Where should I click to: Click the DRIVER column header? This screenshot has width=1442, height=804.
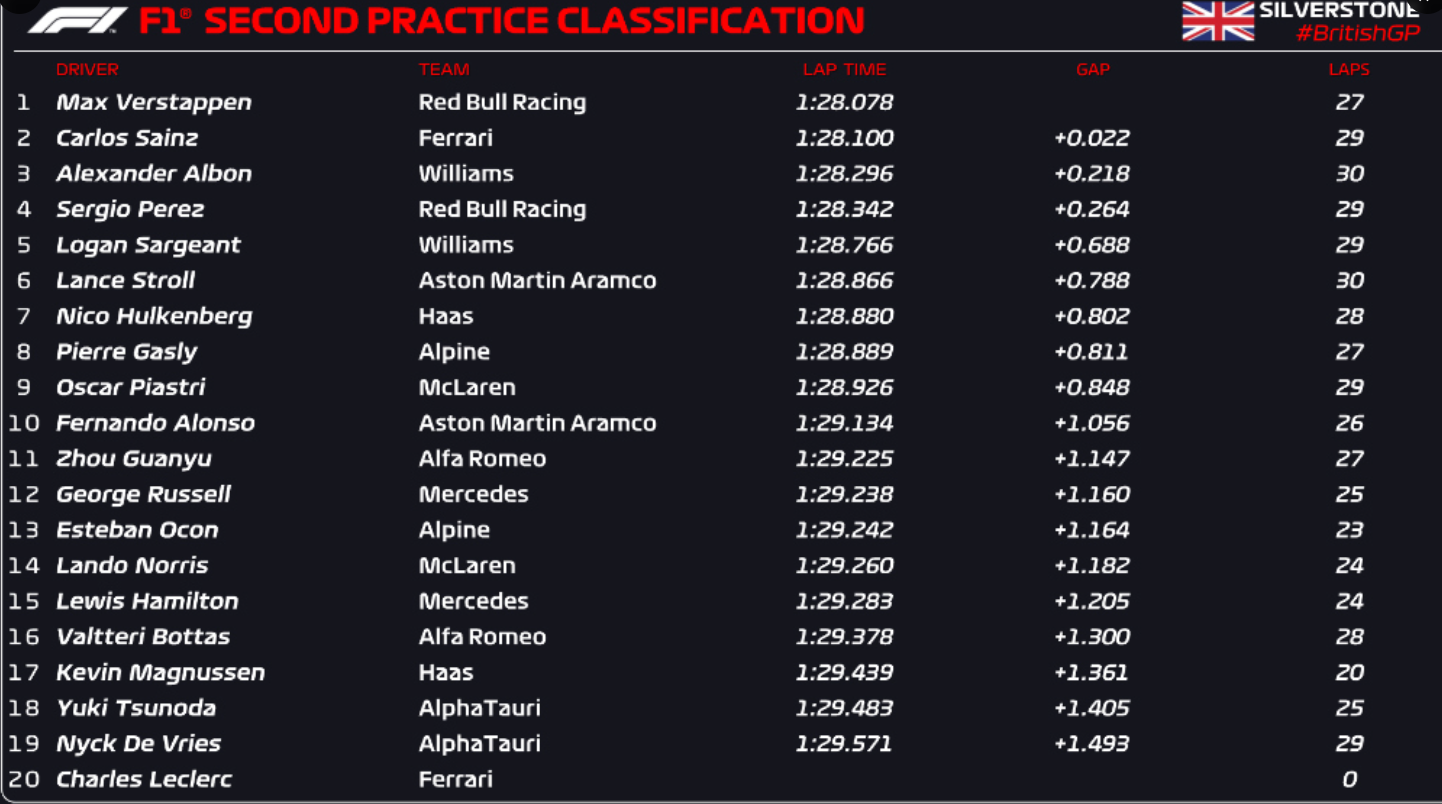tap(87, 70)
